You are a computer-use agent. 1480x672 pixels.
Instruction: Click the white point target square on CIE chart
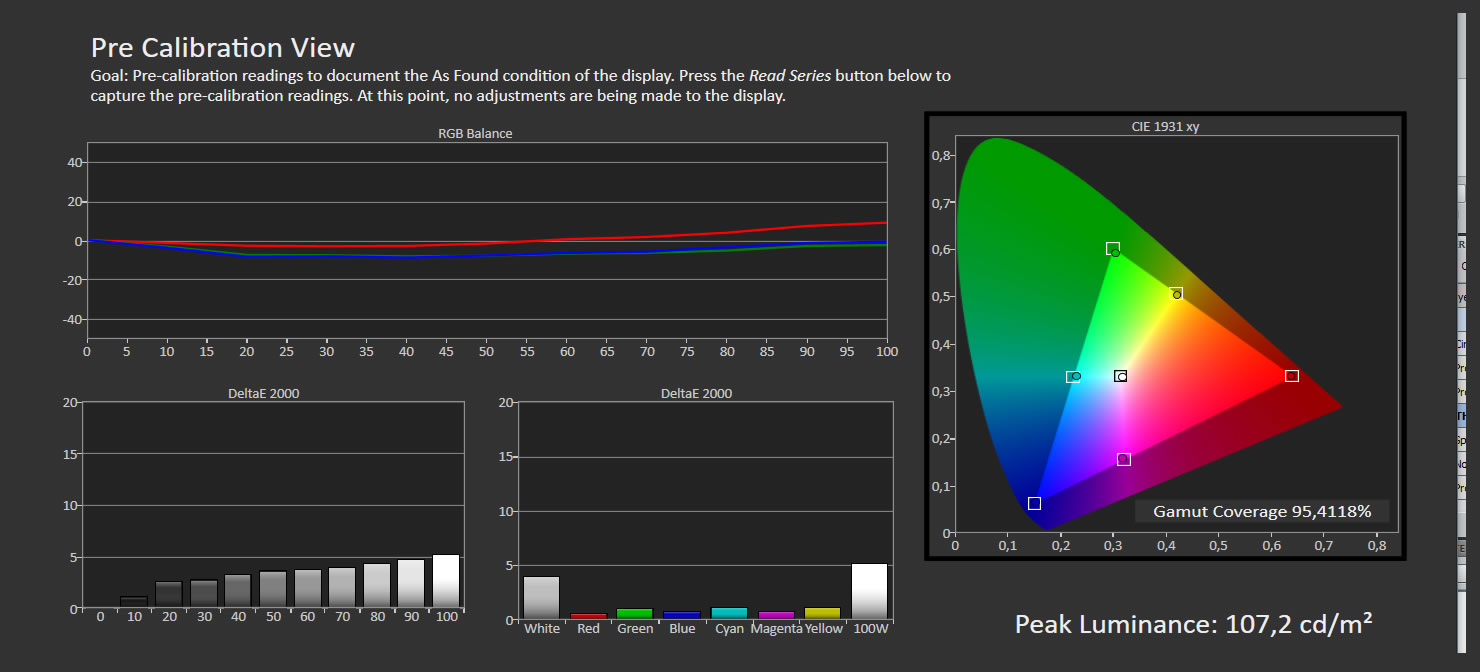pyautogui.click(x=1120, y=376)
